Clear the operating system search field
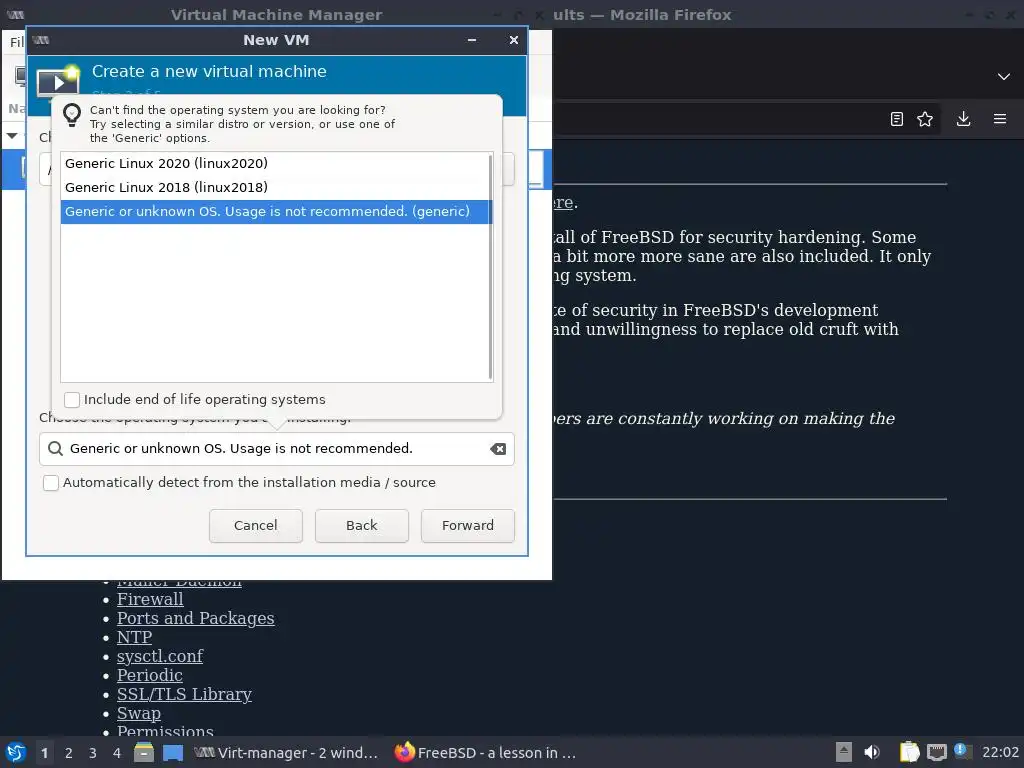The height and width of the screenshot is (768, 1024). (x=498, y=449)
